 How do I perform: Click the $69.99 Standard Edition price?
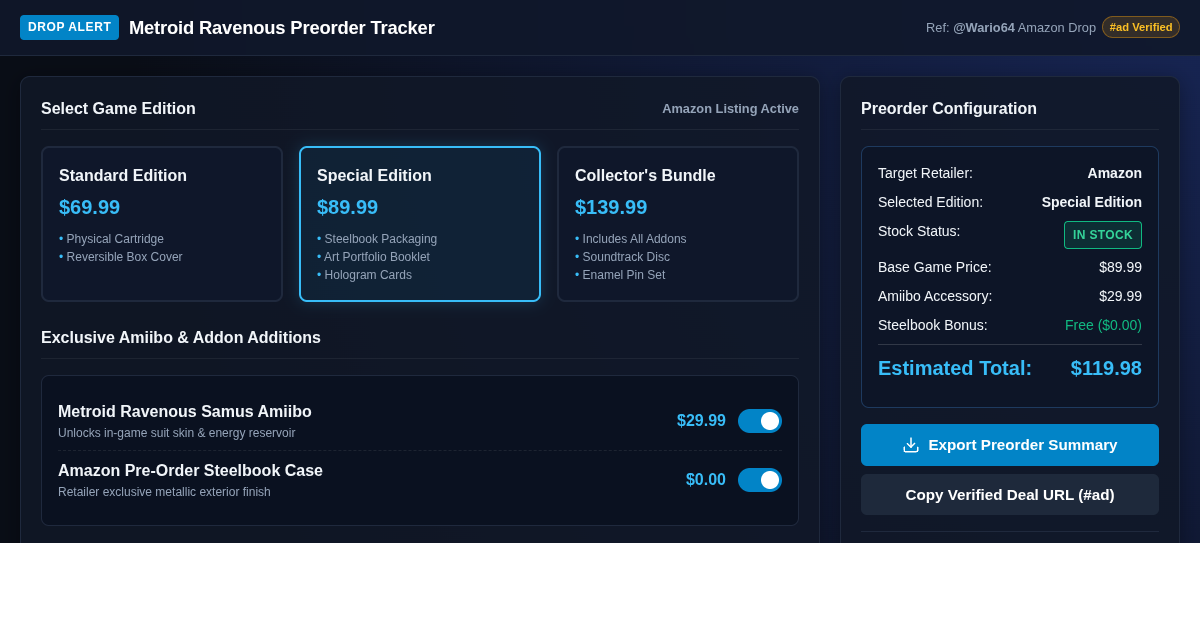[89, 207]
